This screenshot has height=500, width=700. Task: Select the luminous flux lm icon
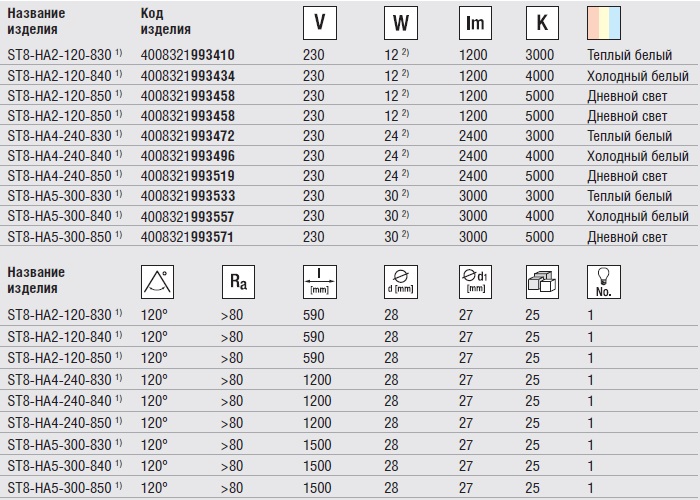pyautogui.click(x=475, y=24)
